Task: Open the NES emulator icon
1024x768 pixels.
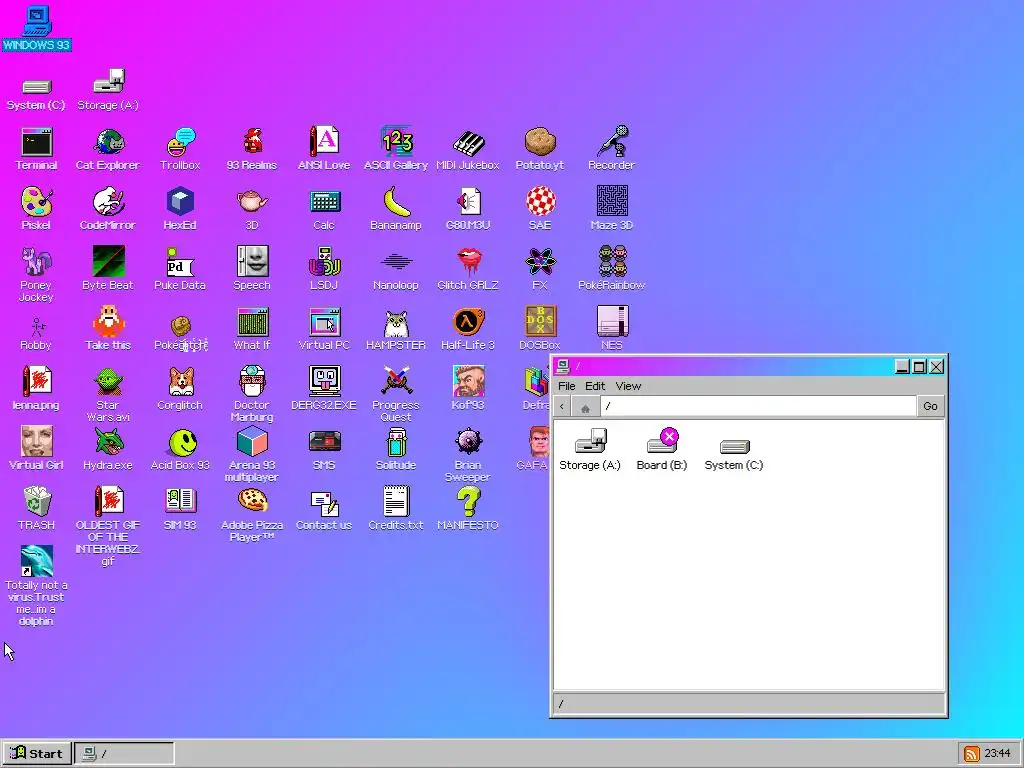Action: pyautogui.click(x=611, y=329)
